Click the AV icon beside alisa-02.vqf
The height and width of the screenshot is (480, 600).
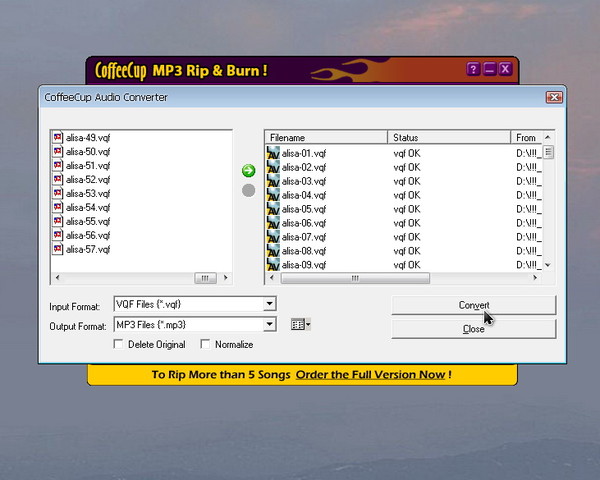[x=273, y=167]
